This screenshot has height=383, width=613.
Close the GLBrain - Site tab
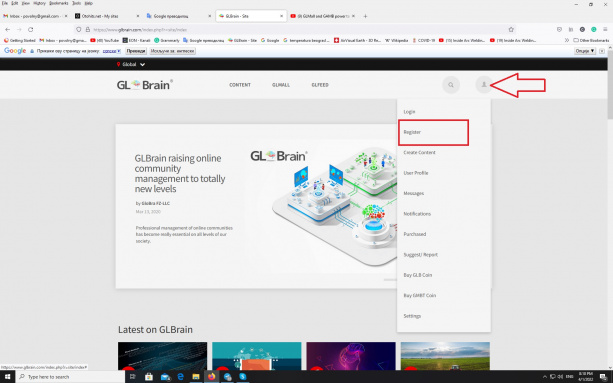coord(281,16)
